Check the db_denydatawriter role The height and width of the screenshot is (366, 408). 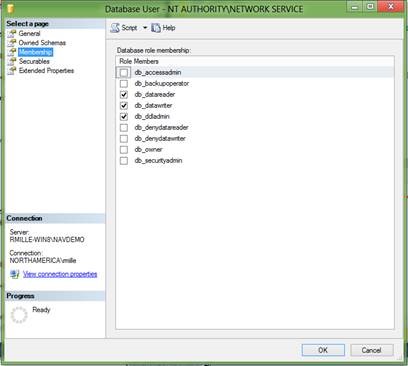pos(124,138)
